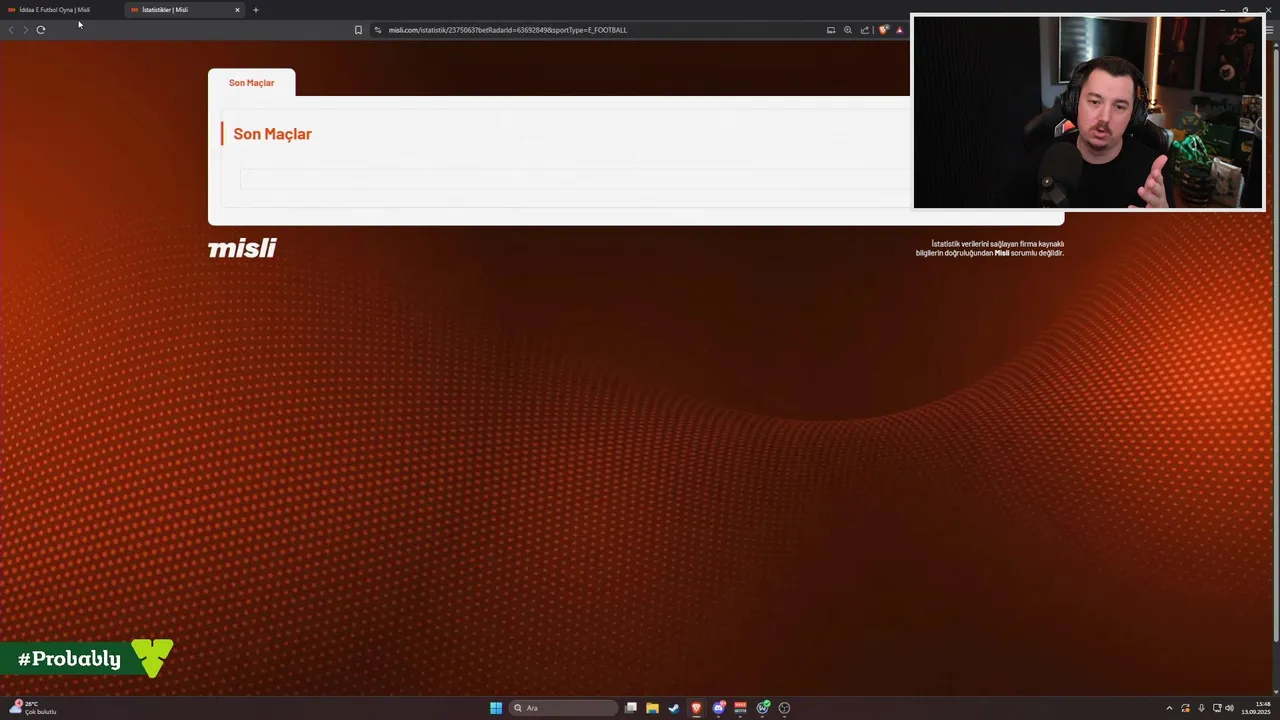Image resolution: width=1280 pixels, height=720 pixels.
Task: Click the zoom magnifier icon in address bar
Action: (848, 30)
